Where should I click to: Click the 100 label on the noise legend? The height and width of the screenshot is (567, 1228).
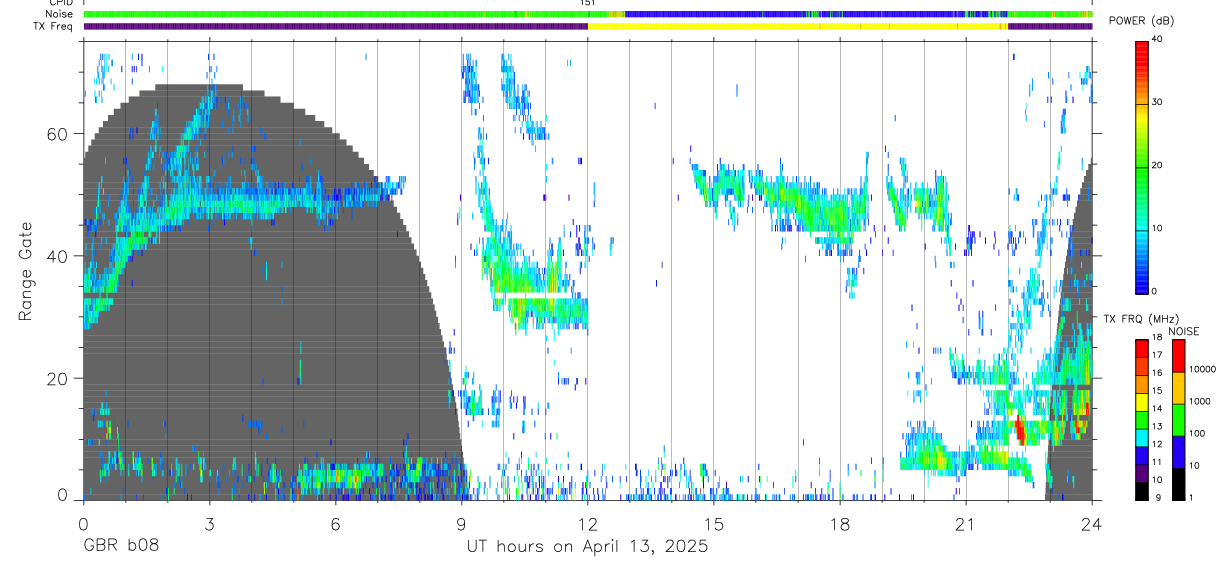pos(1198,433)
